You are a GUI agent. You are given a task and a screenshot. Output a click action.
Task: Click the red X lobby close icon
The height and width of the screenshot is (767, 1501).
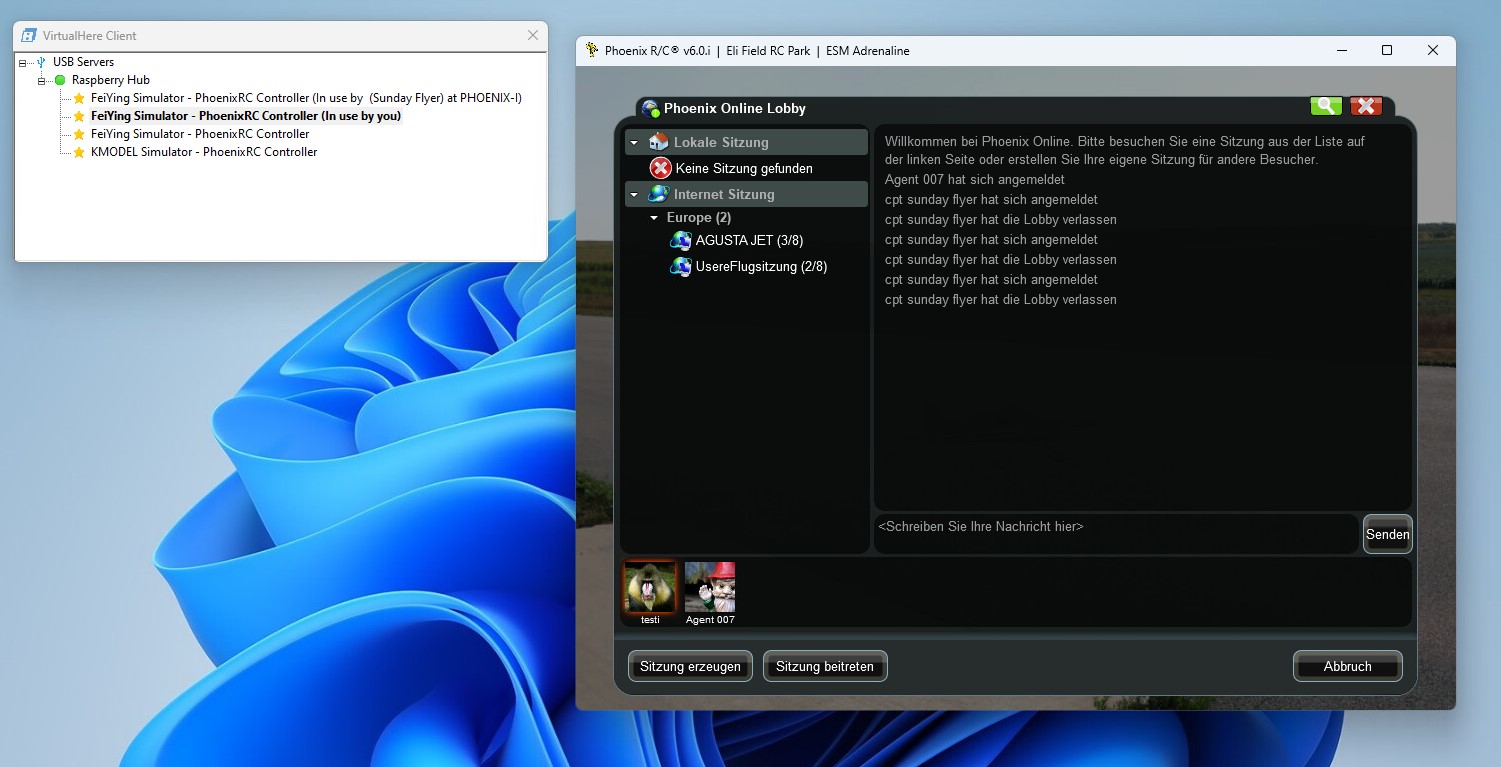coord(1365,107)
